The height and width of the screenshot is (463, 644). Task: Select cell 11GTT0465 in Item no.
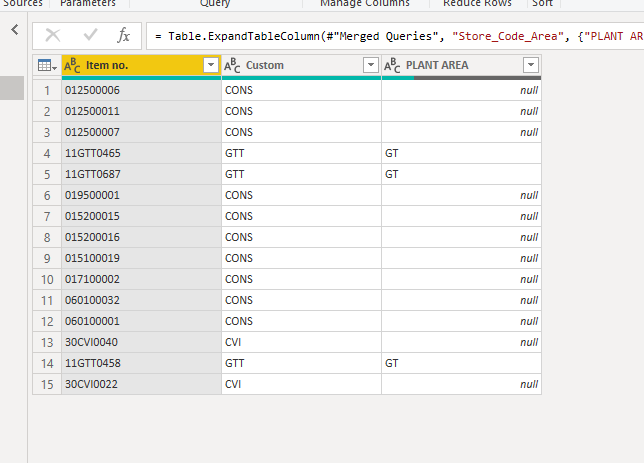141,153
